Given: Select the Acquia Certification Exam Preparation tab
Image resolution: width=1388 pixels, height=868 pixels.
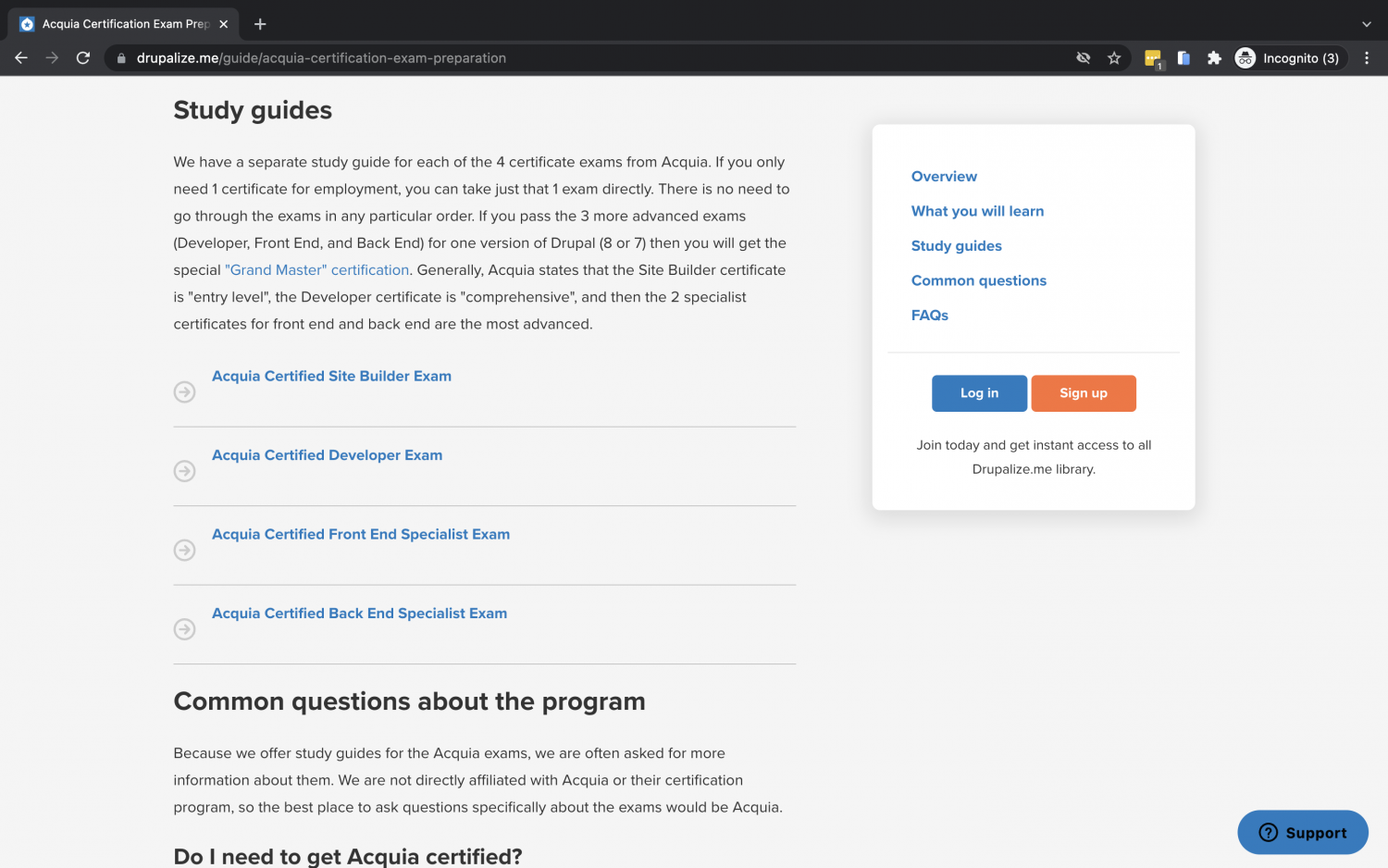Looking at the screenshot, I should pyautogui.click(x=120, y=23).
